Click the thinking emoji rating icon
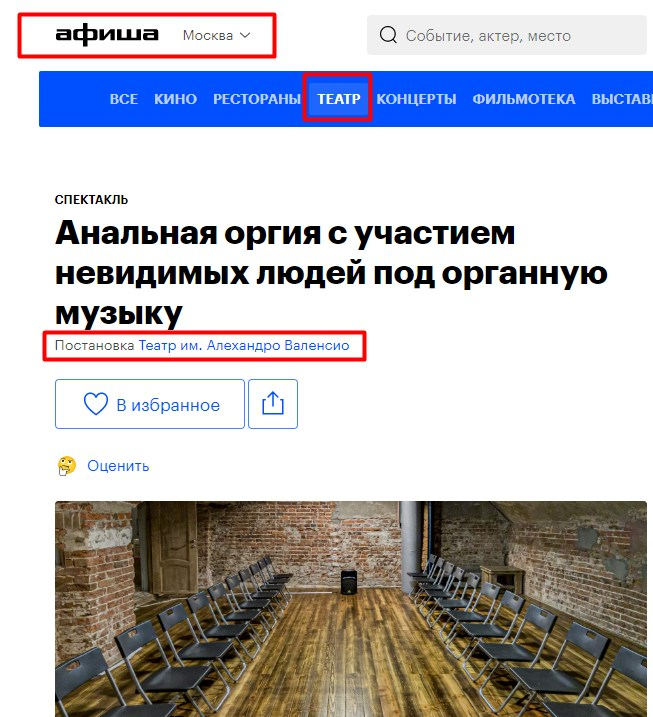This screenshot has width=653, height=717. 67,466
